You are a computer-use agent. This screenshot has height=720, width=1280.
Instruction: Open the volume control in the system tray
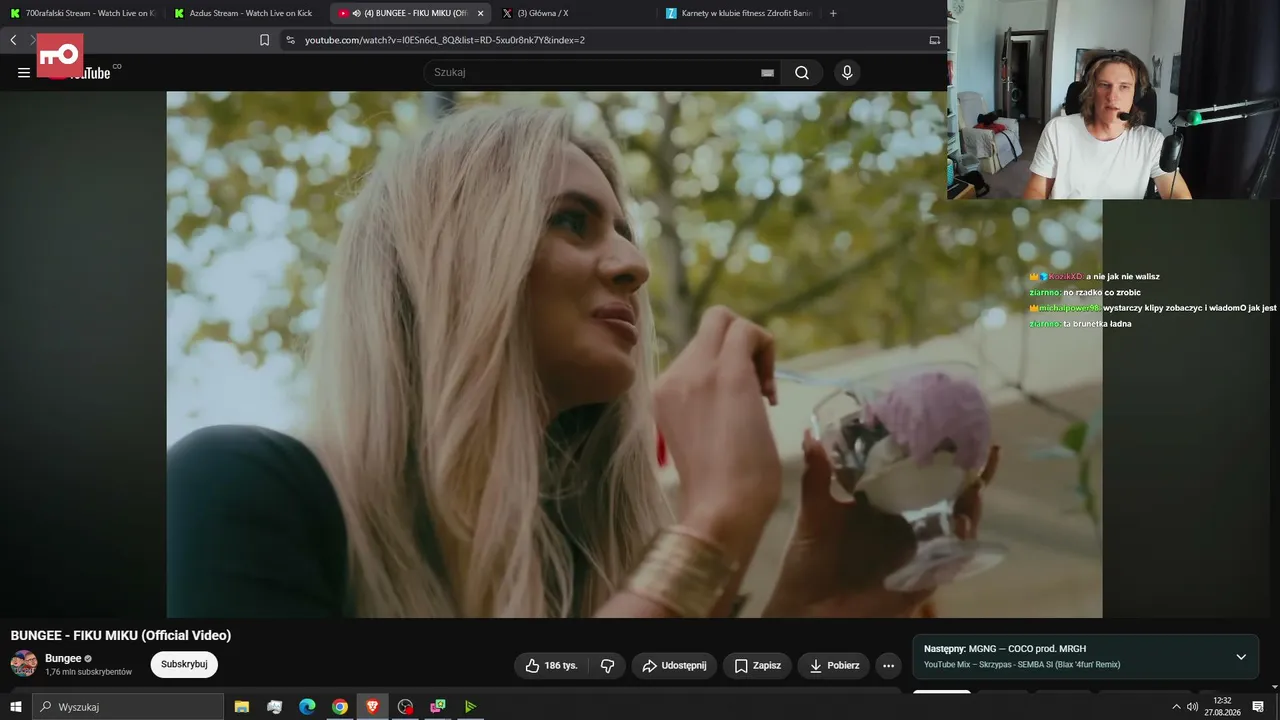[x=1192, y=707]
